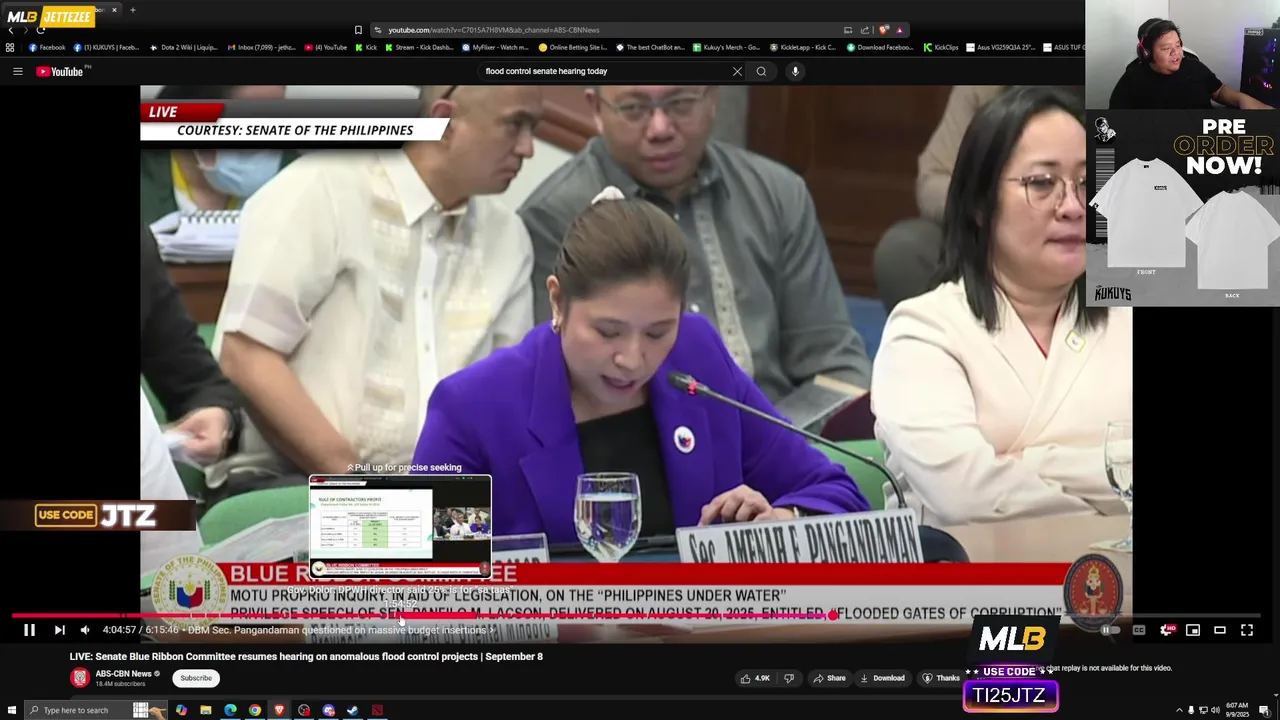The image size is (1280, 720).
Task: Open Microsoft Edge from taskbar
Action: [230, 710]
